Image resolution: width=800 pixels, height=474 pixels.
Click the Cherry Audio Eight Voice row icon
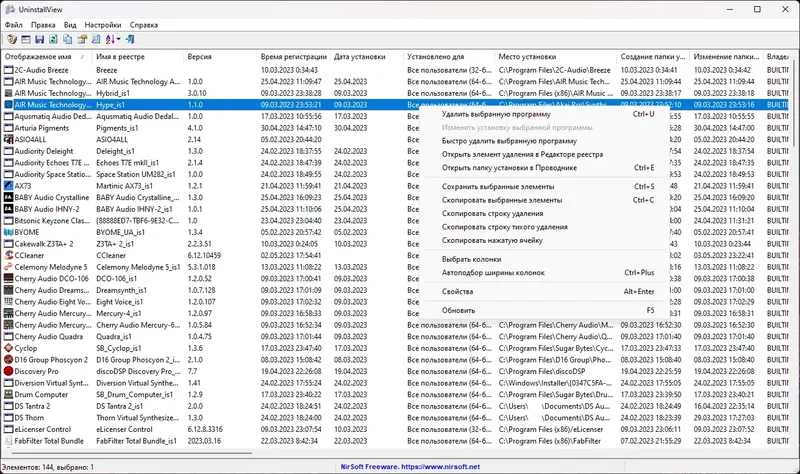click(8, 302)
